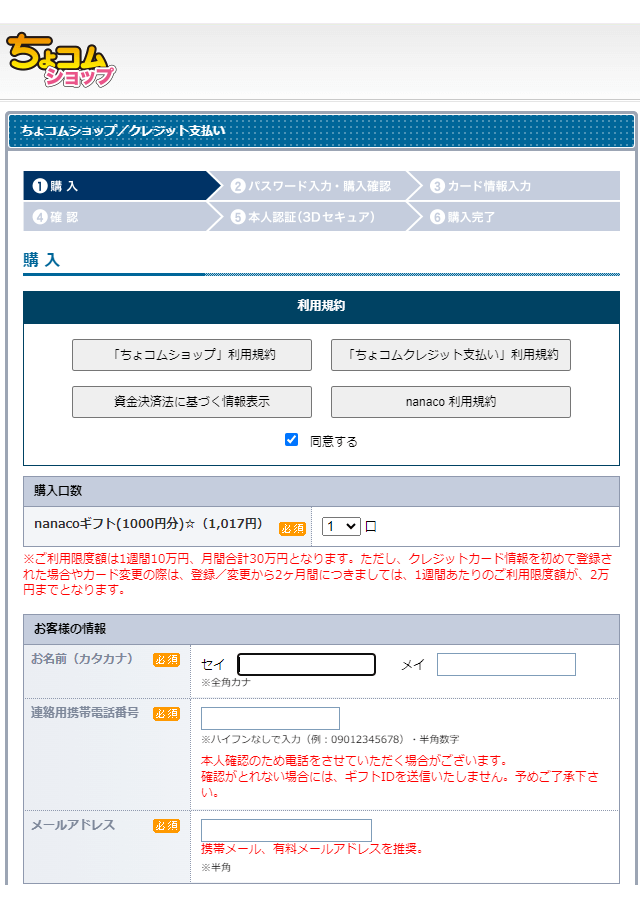The image size is (640, 910).
Task: Open 「ちょコムショップ」利用規約 button
Action: [x=191, y=355]
